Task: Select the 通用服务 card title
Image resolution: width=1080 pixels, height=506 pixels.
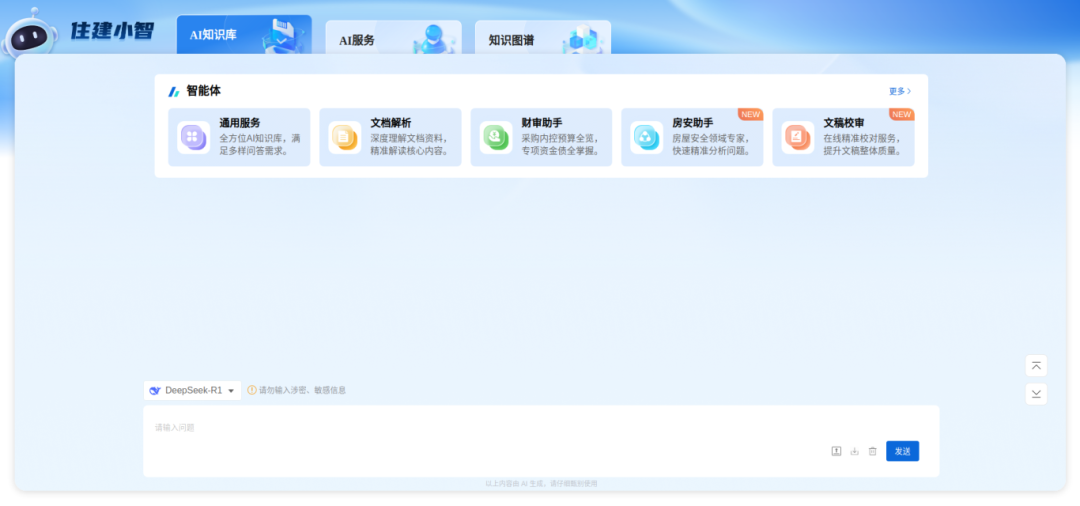Action: coord(240,123)
